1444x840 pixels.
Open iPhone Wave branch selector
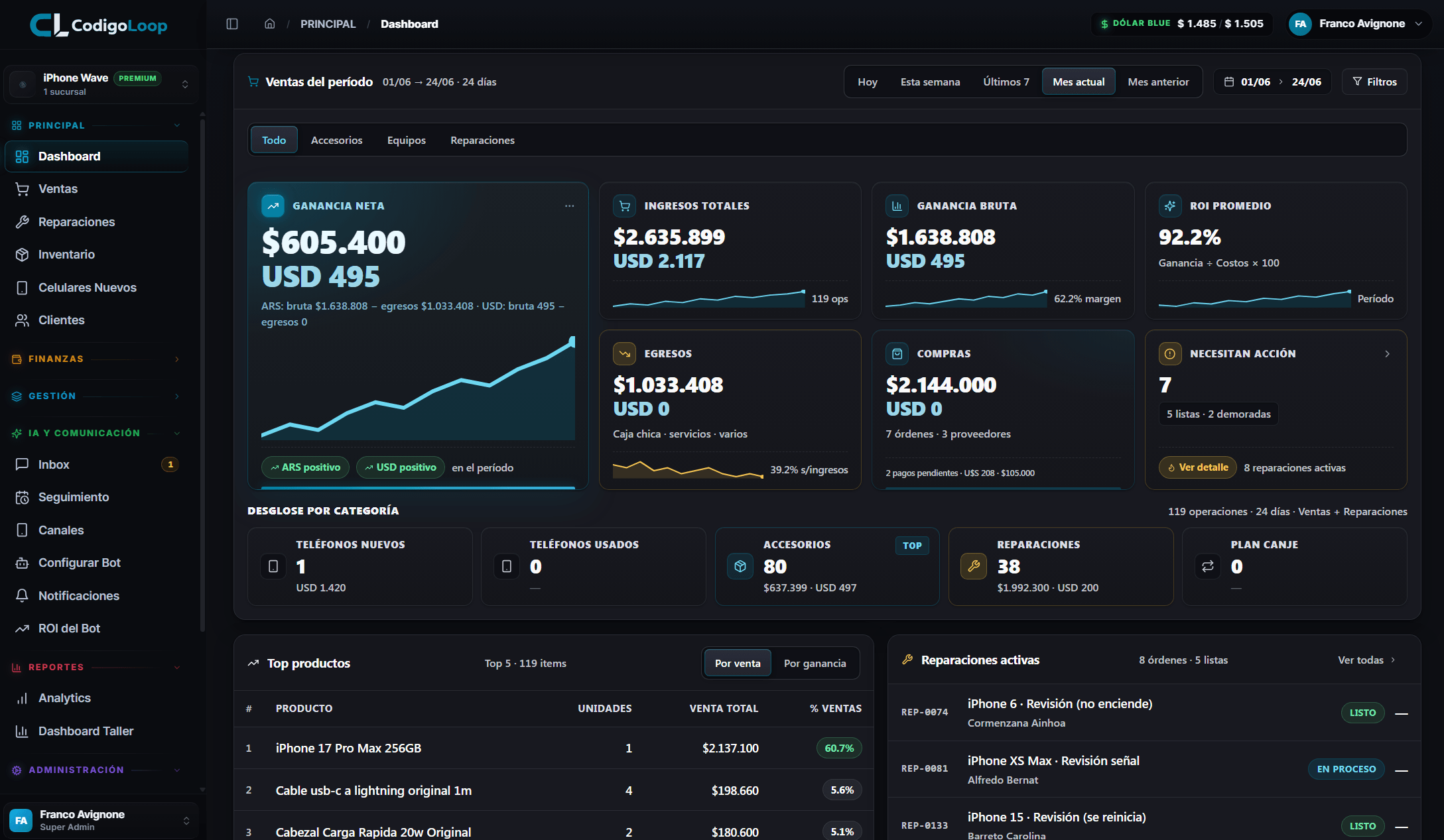101,84
